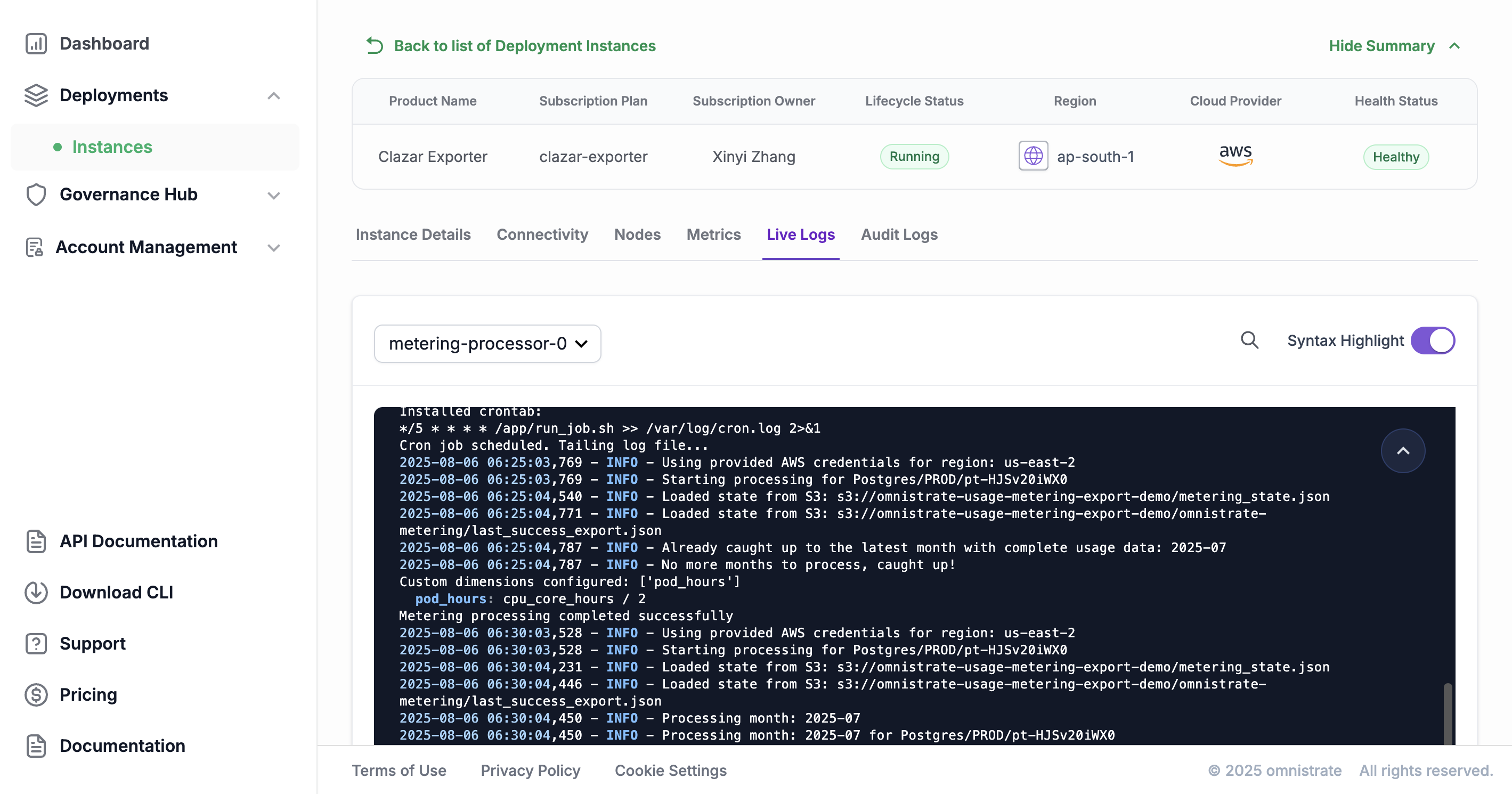
Task: Open Cookie Settings in the footer
Action: tap(671, 770)
